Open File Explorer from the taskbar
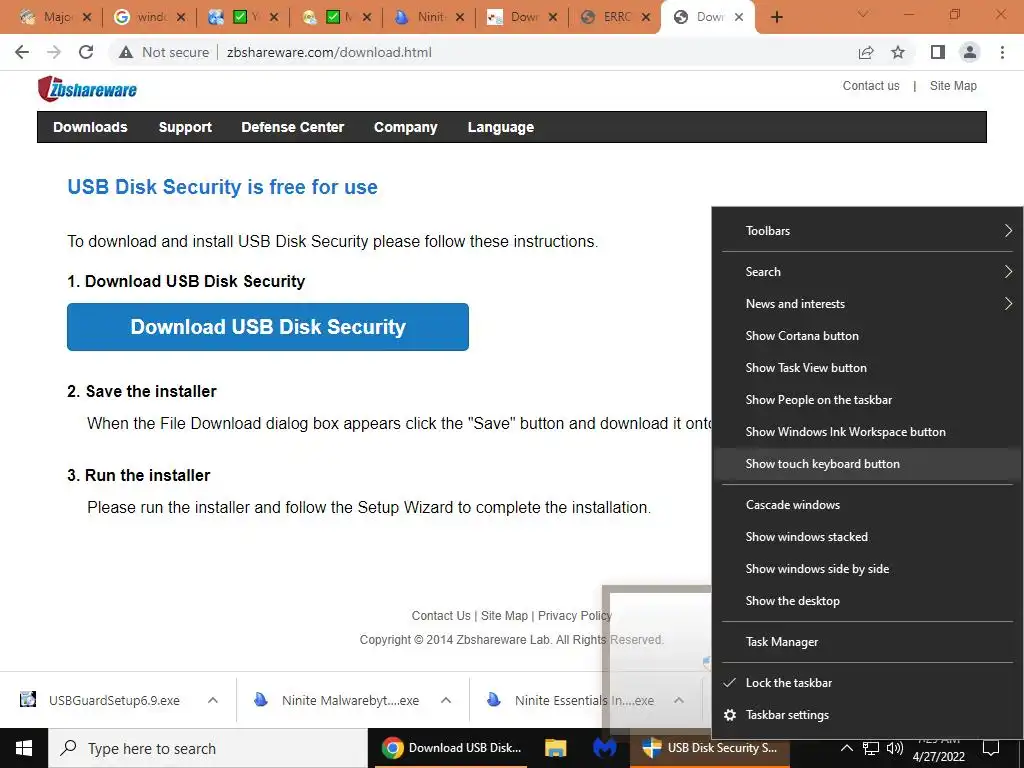Viewport: 1024px width, 768px height. pos(556,748)
